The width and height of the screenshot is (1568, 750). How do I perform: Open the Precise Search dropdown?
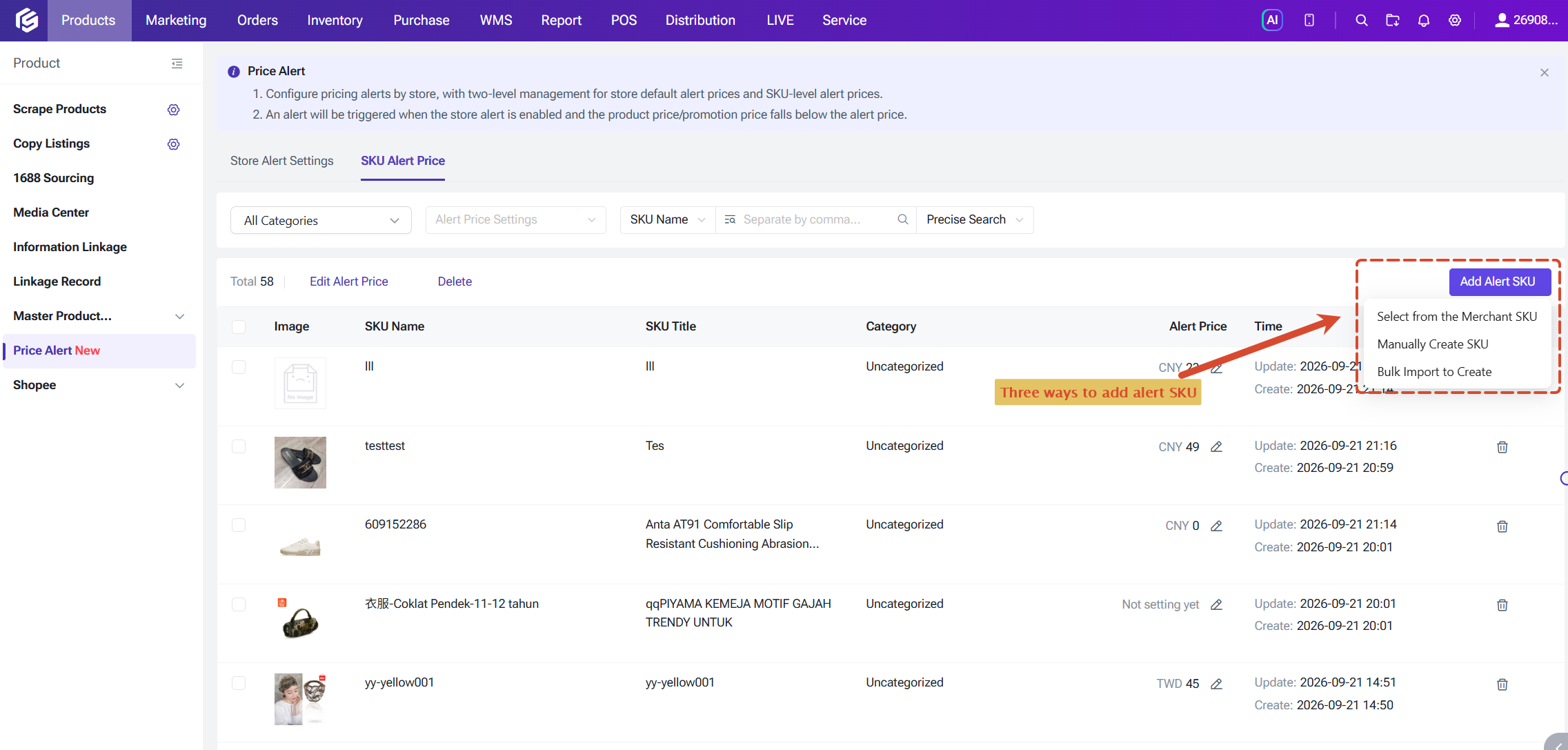pyautogui.click(x=974, y=219)
